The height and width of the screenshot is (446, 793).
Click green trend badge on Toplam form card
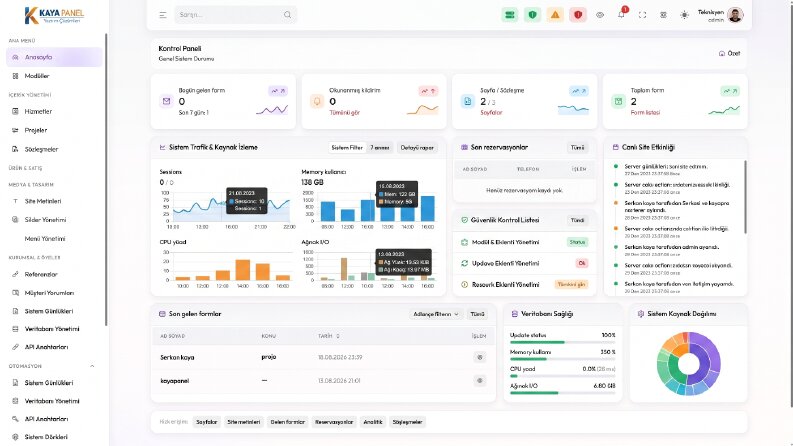pyautogui.click(x=730, y=91)
